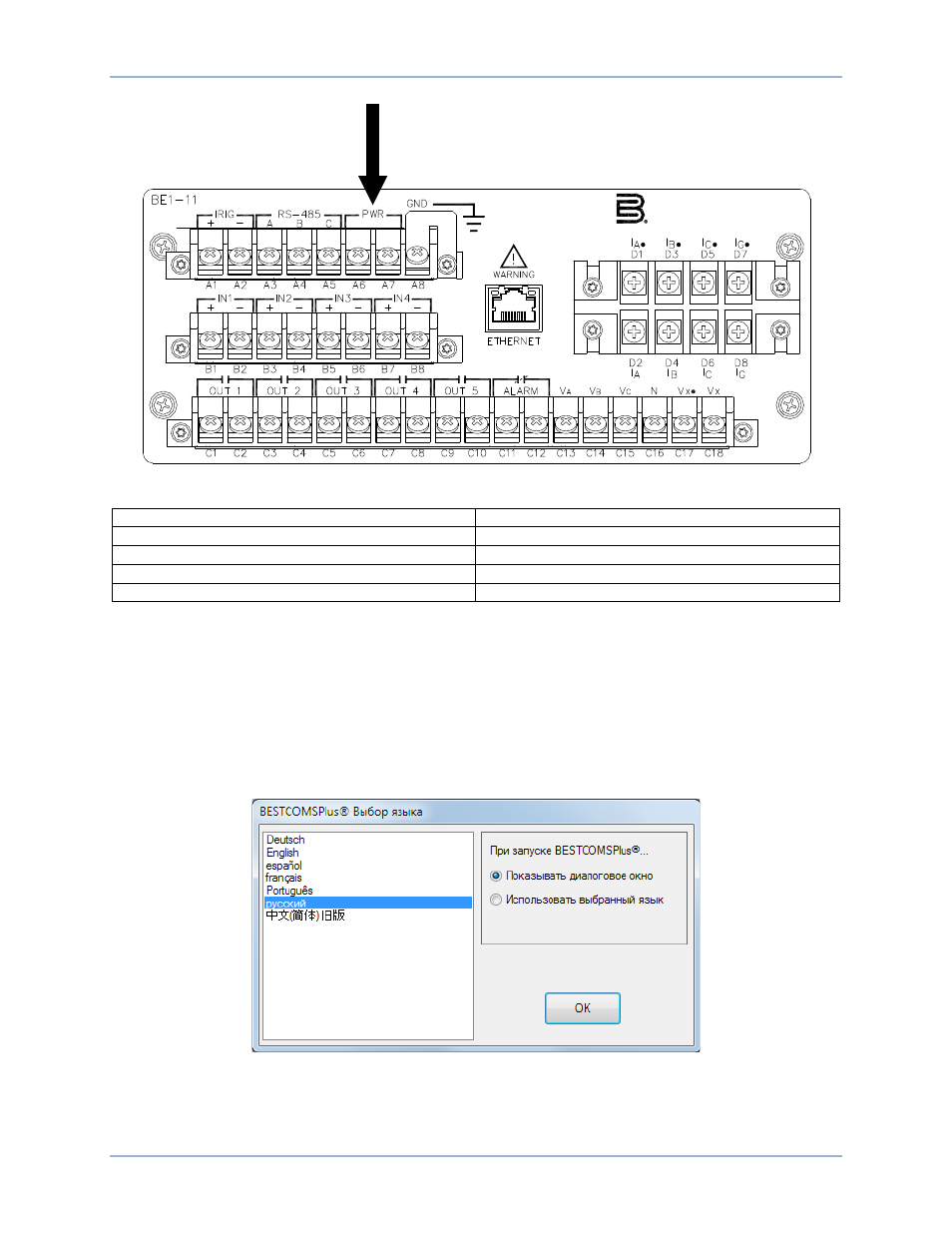Select español from the language list
Screen dimensions: 952x1233
click(283, 866)
